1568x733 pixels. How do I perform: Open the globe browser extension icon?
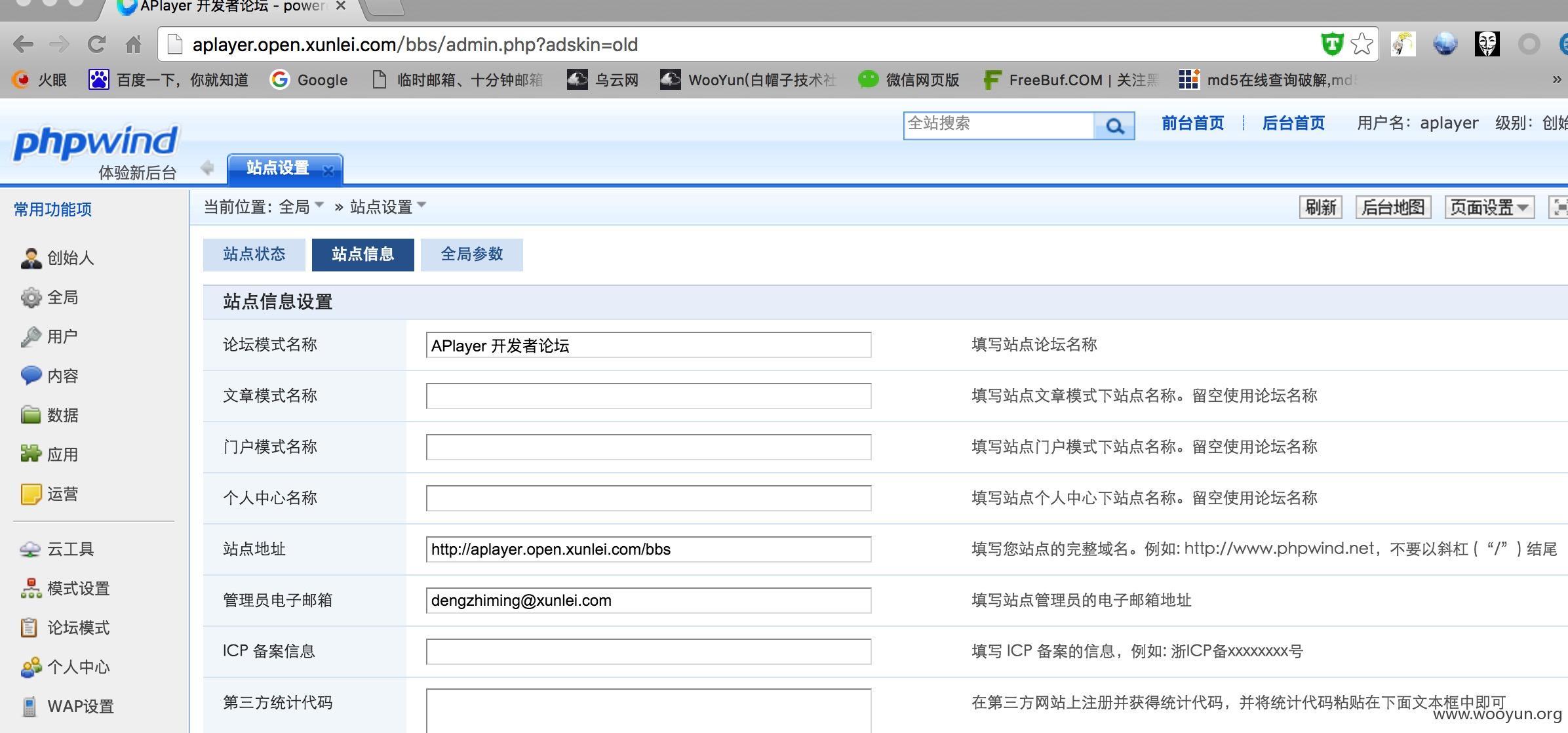click(1445, 44)
